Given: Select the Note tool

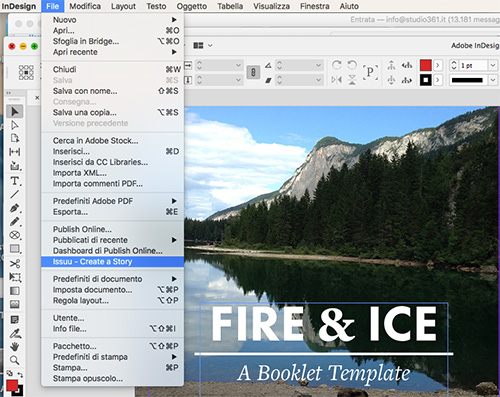Looking at the screenshot, I should click(15, 320).
